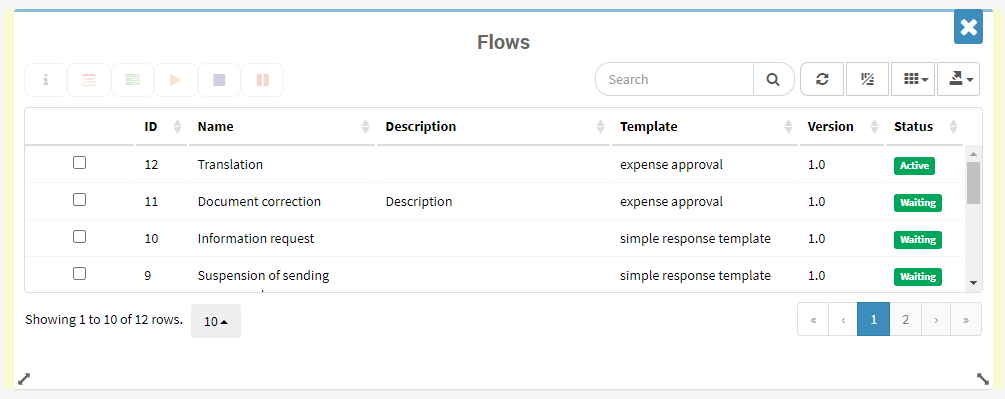The height and width of the screenshot is (399, 1005).
Task: Open the rows per page dropdown
Action: pos(216,321)
